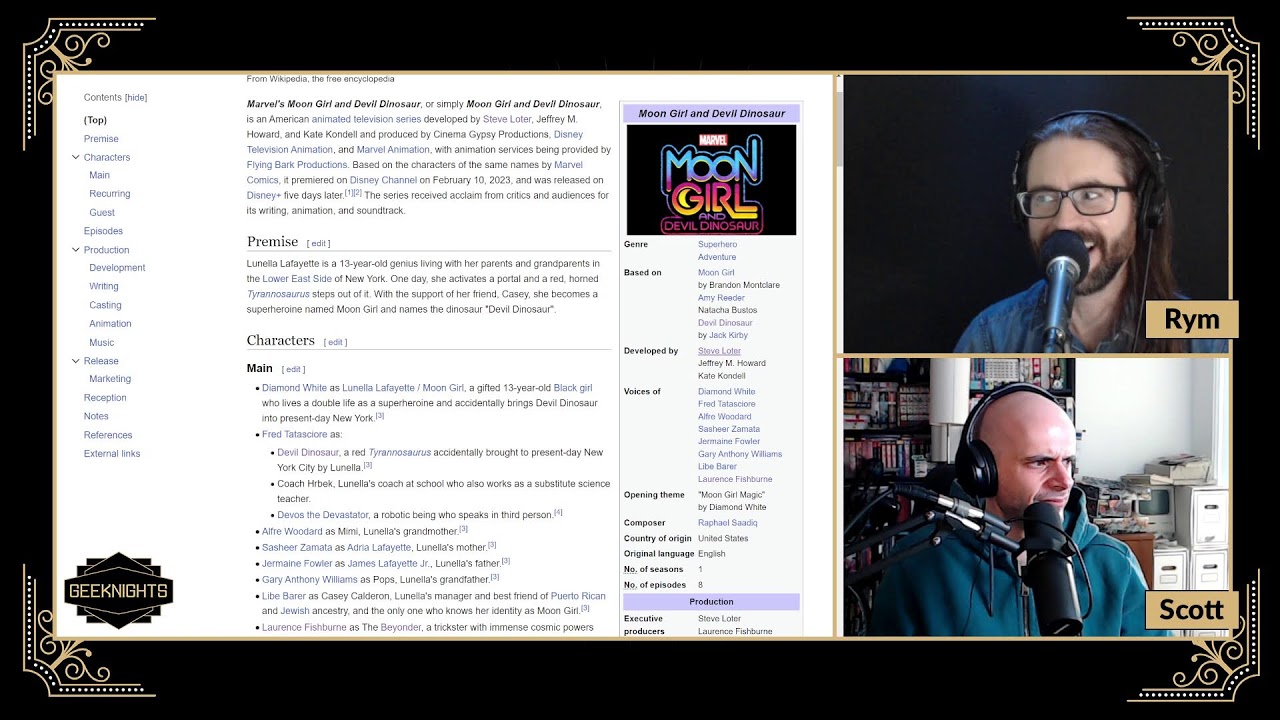Open Casting subsection in contents
Image resolution: width=1280 pixels, height=720 pixels.
click(105, 305)
